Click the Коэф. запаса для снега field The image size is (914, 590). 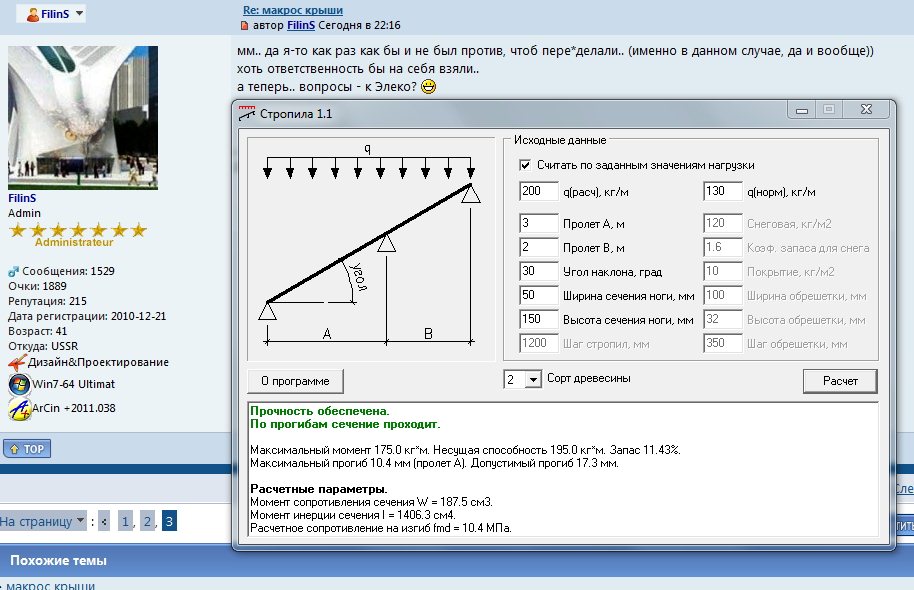click(x=723, y=247)
